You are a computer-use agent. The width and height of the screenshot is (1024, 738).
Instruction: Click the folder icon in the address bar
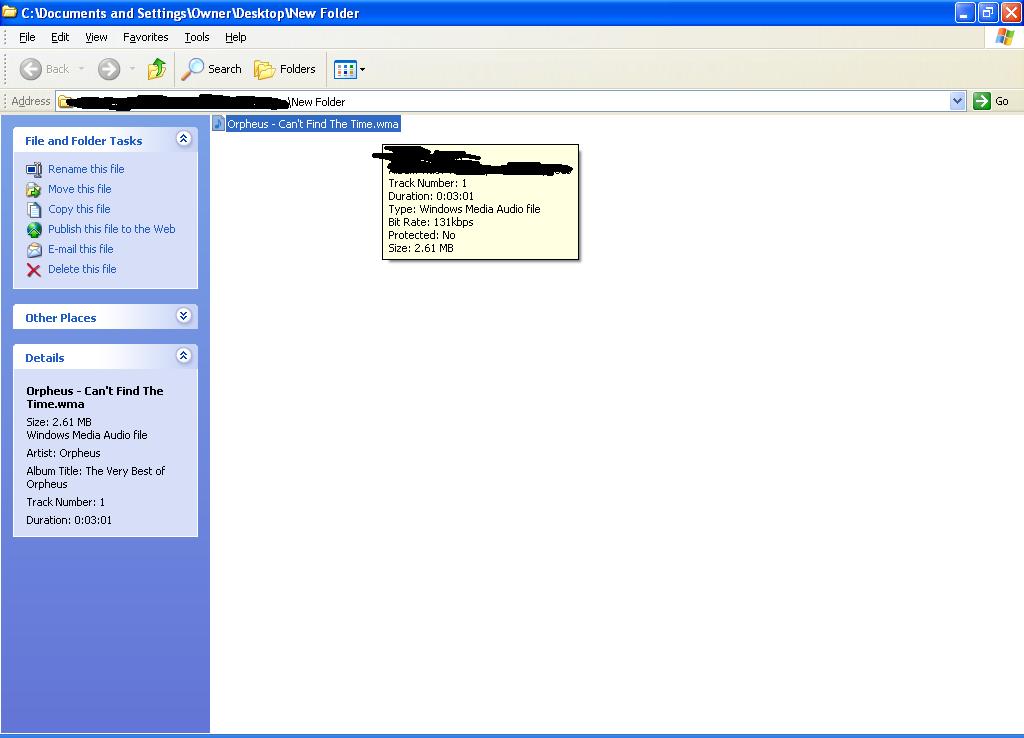(65, 101)
